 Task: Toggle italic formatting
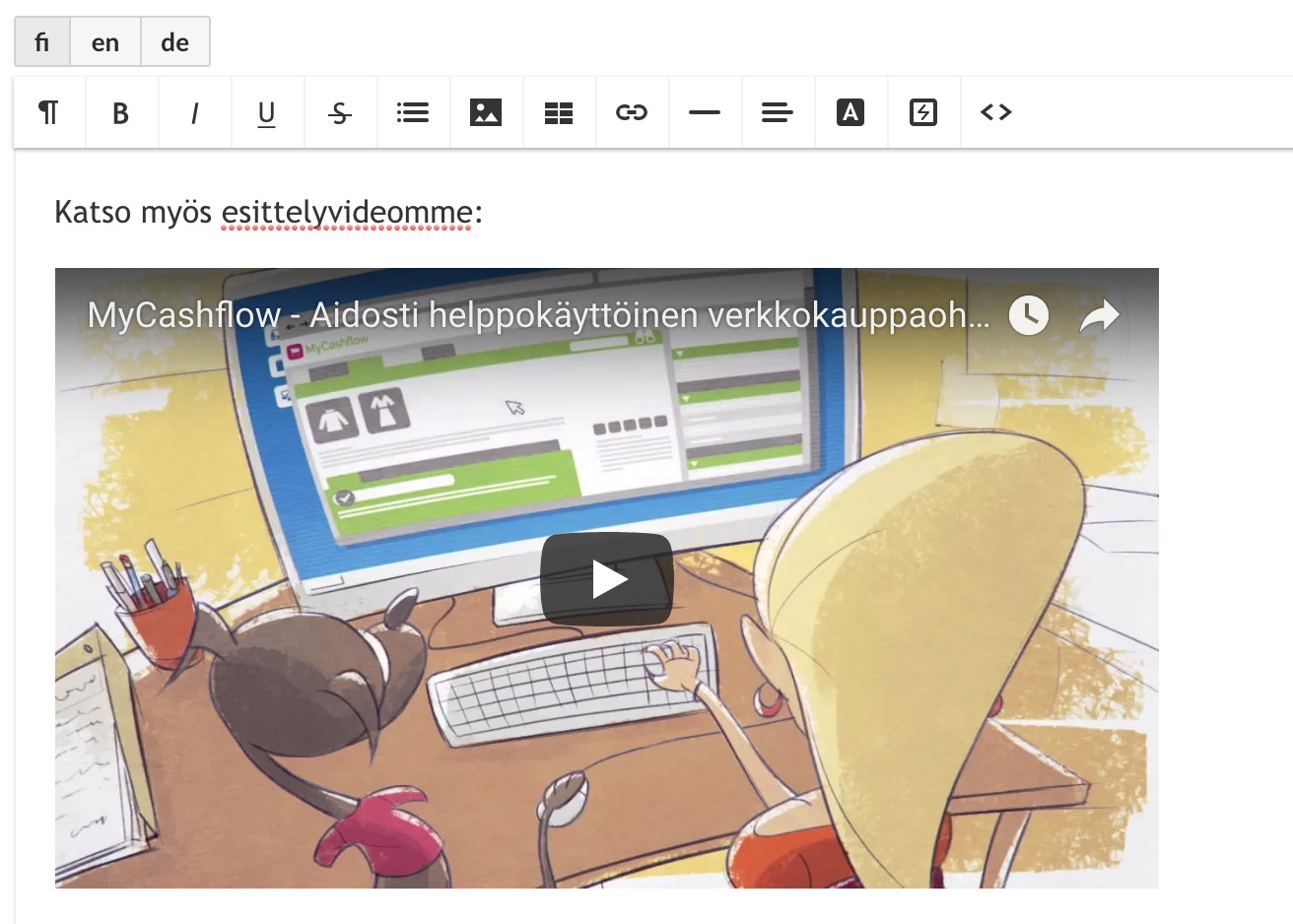tap(194, 112)
